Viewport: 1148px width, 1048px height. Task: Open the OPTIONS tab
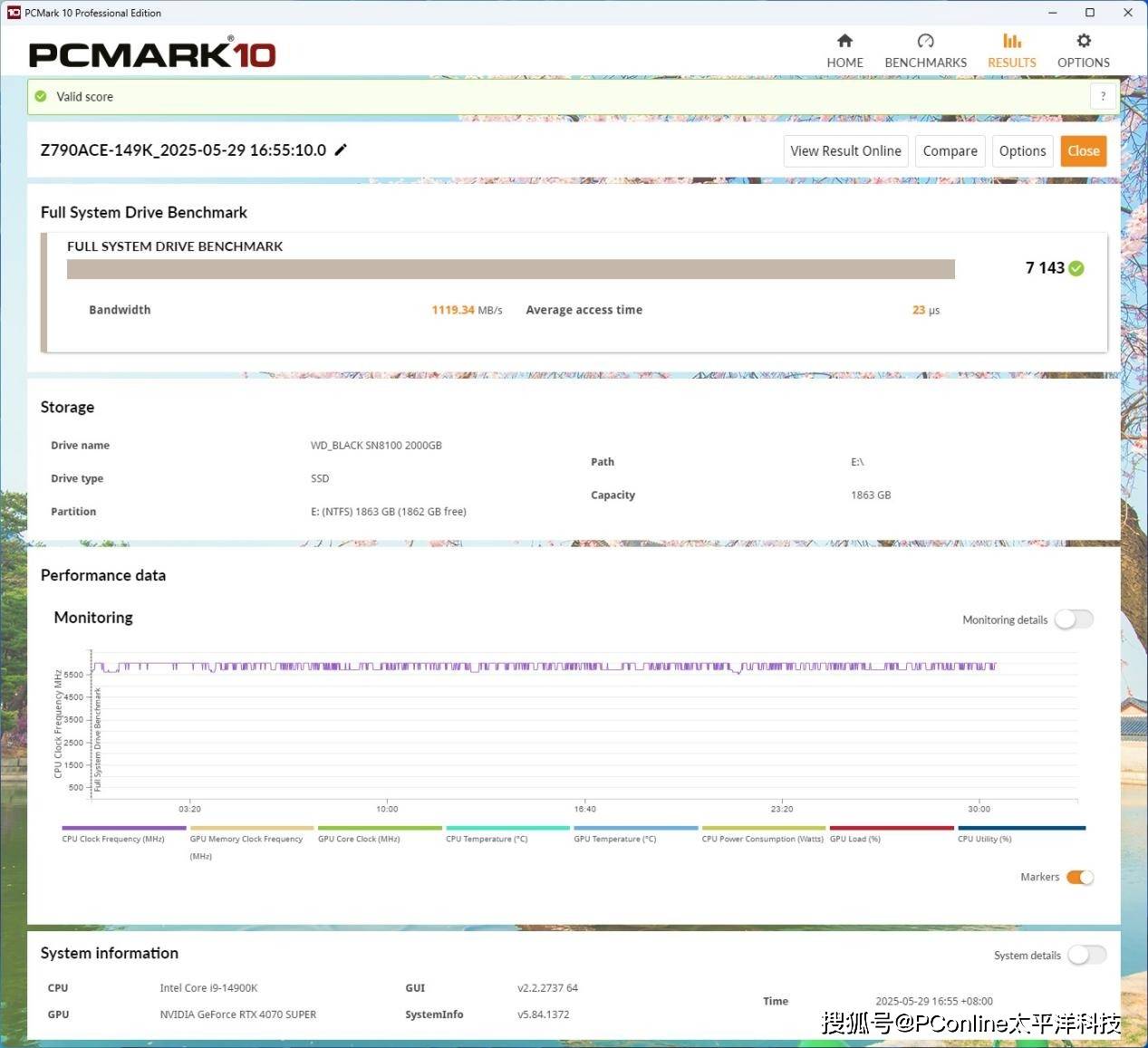pos(1083,52)
